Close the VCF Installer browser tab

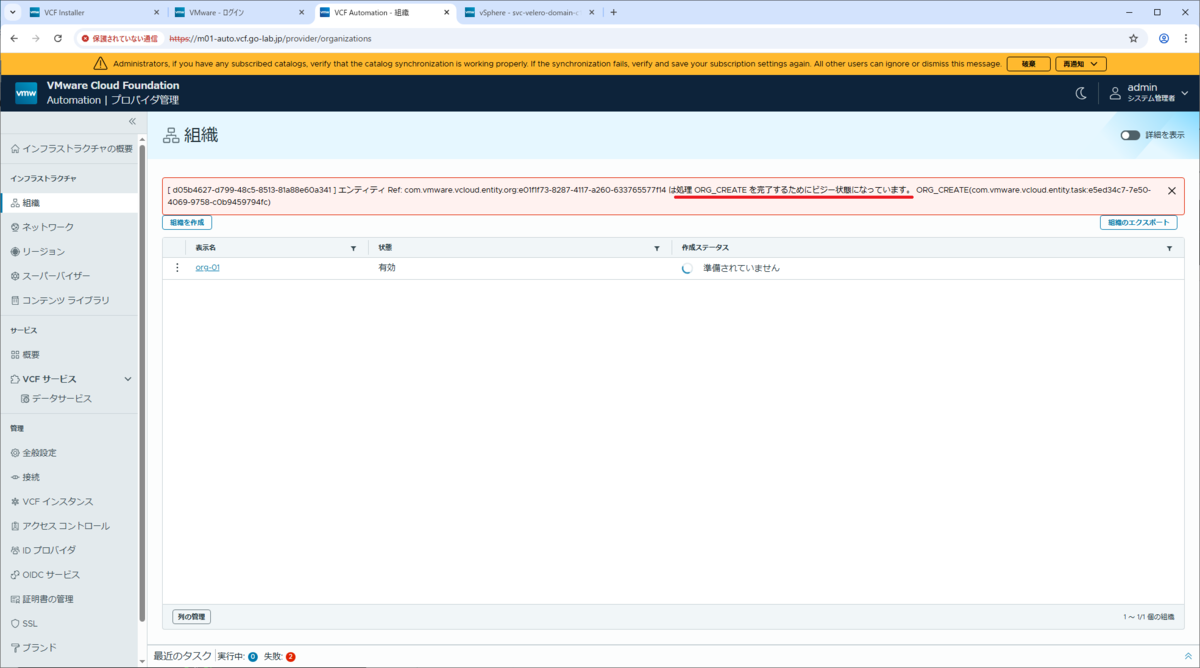pyautogui.click(x=156, y=12)
